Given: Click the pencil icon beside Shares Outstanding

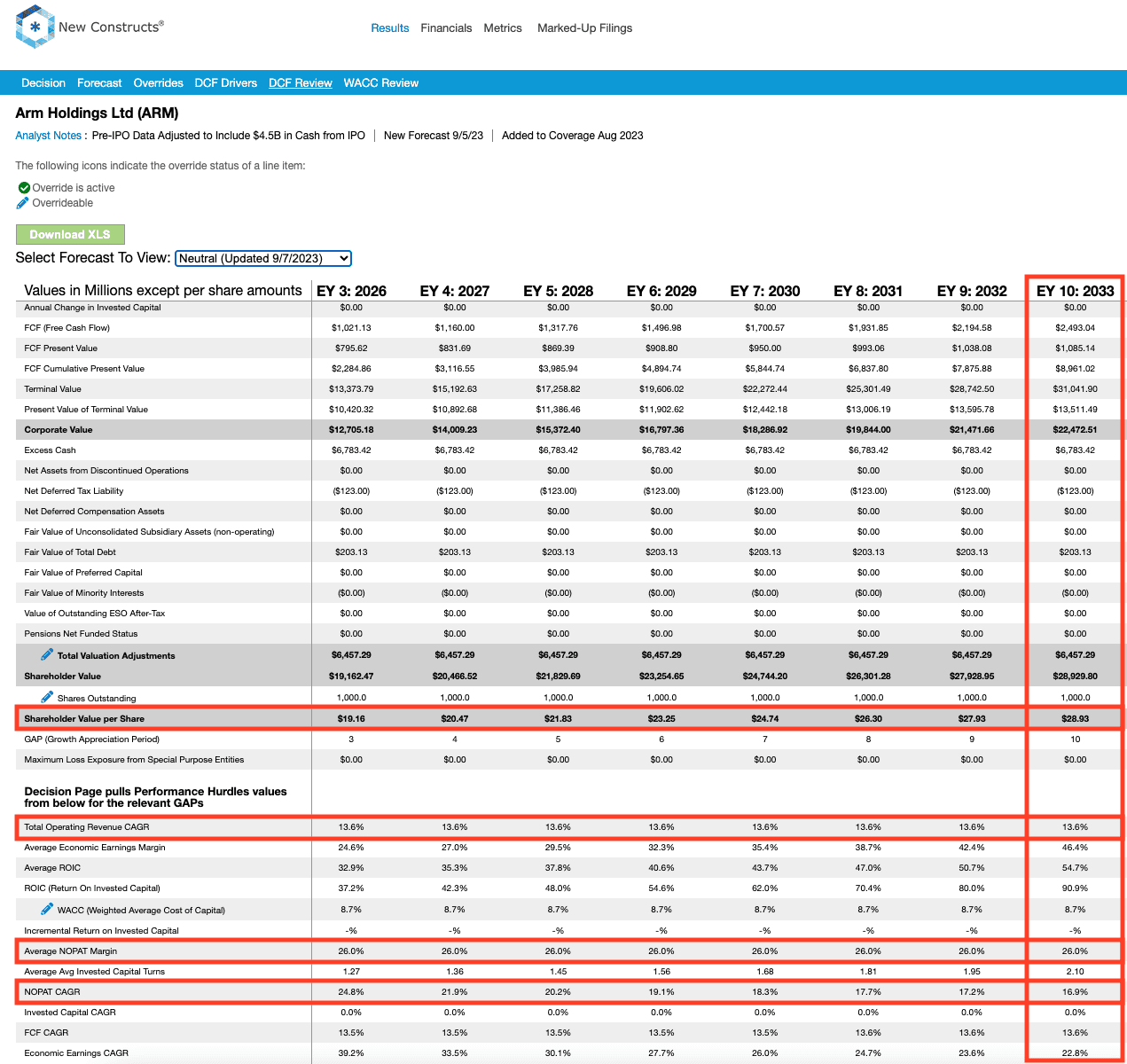Looking at the screenshot, I should click(47, 697).
